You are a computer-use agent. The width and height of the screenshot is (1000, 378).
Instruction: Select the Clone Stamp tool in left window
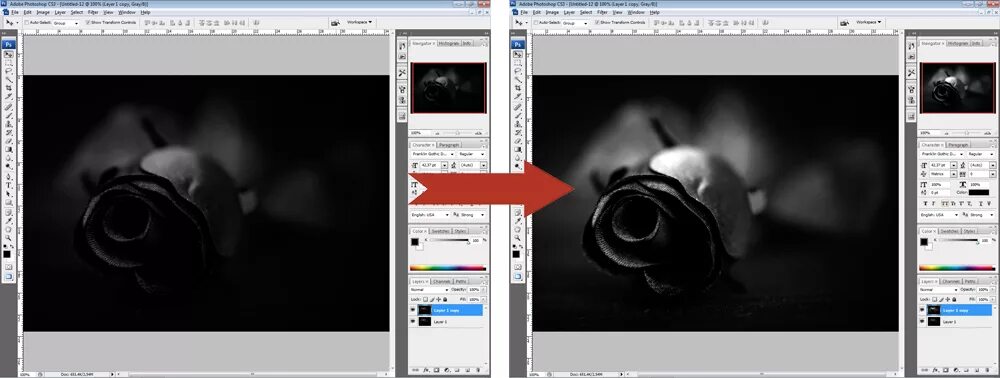coord(8,124)
